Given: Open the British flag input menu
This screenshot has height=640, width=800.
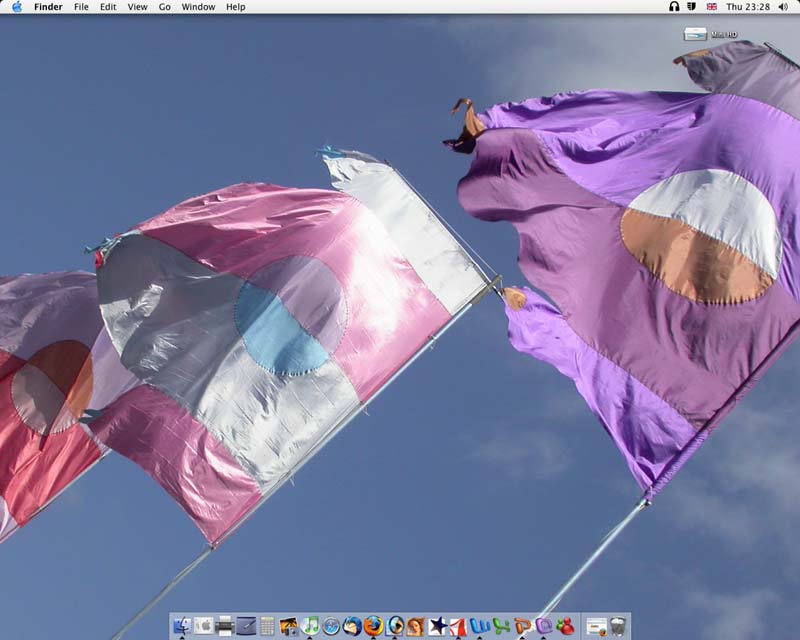Looking at the screenshot, I should 711,7.
